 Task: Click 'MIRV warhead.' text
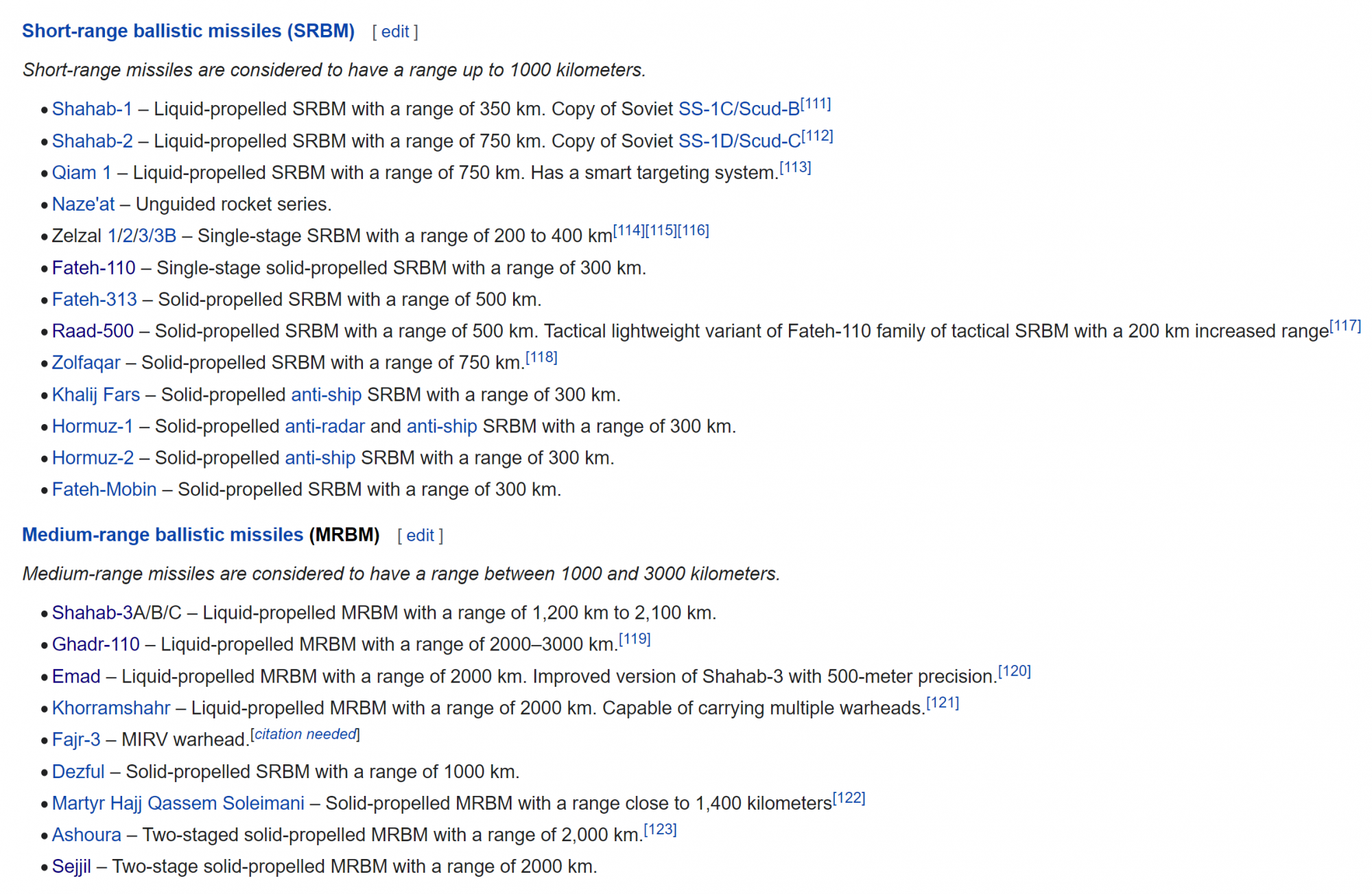coord(186,740)
